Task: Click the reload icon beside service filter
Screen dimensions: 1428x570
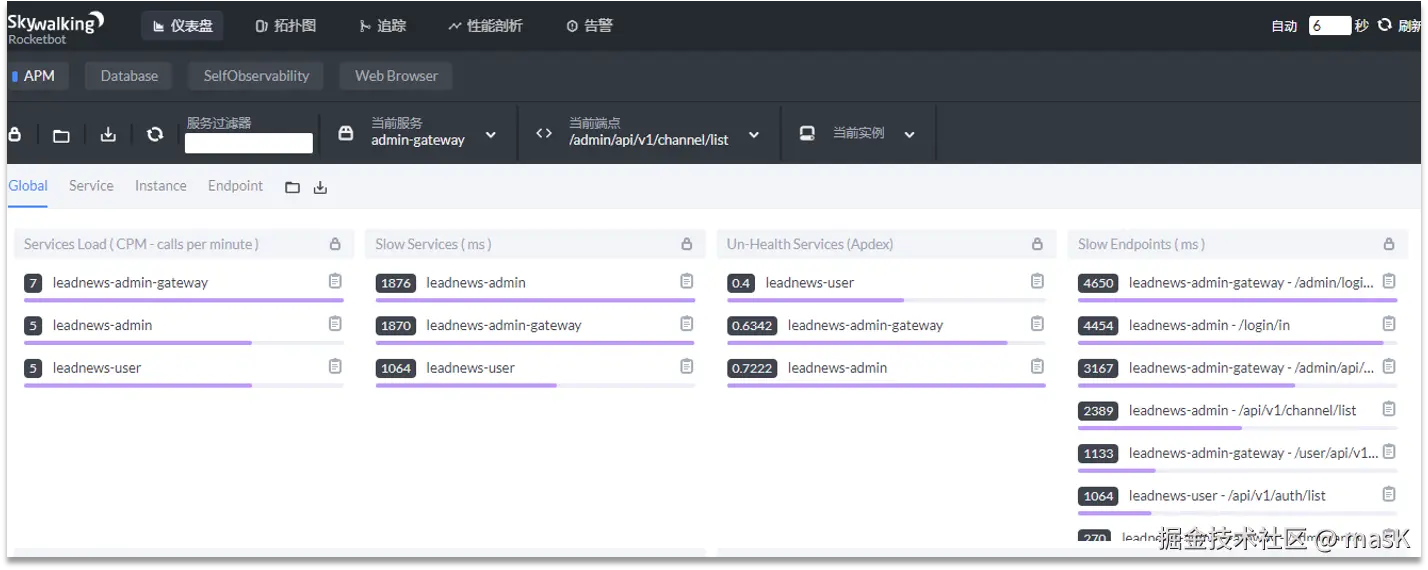Action: coord(155,134)
